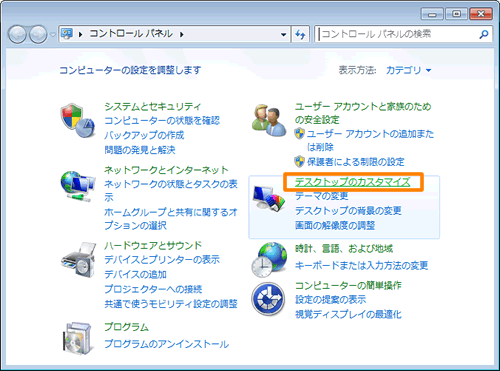Maximize the Control Panel window
Screen dimensions: 500x371
pyautogui.click(x=456, y=14)
